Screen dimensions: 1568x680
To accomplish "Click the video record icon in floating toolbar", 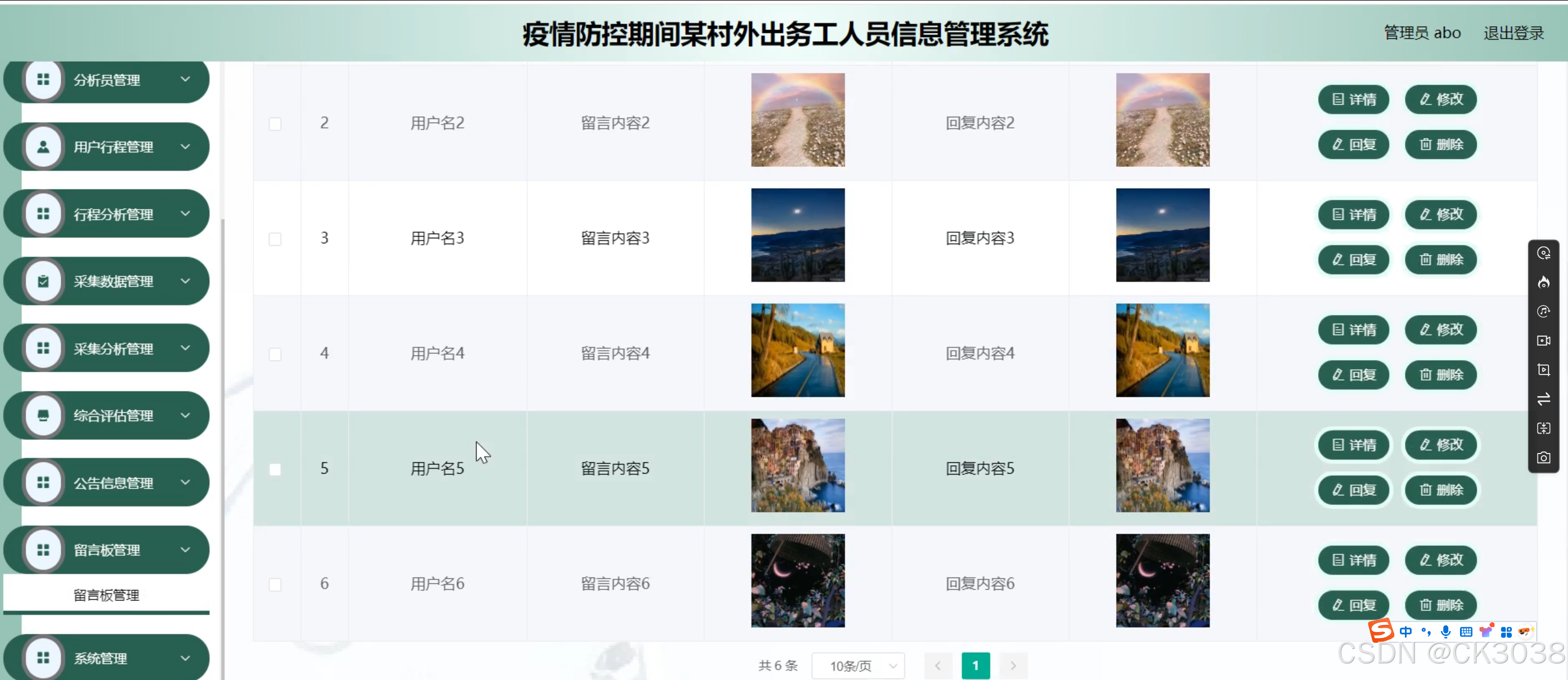I will 1544,341.
